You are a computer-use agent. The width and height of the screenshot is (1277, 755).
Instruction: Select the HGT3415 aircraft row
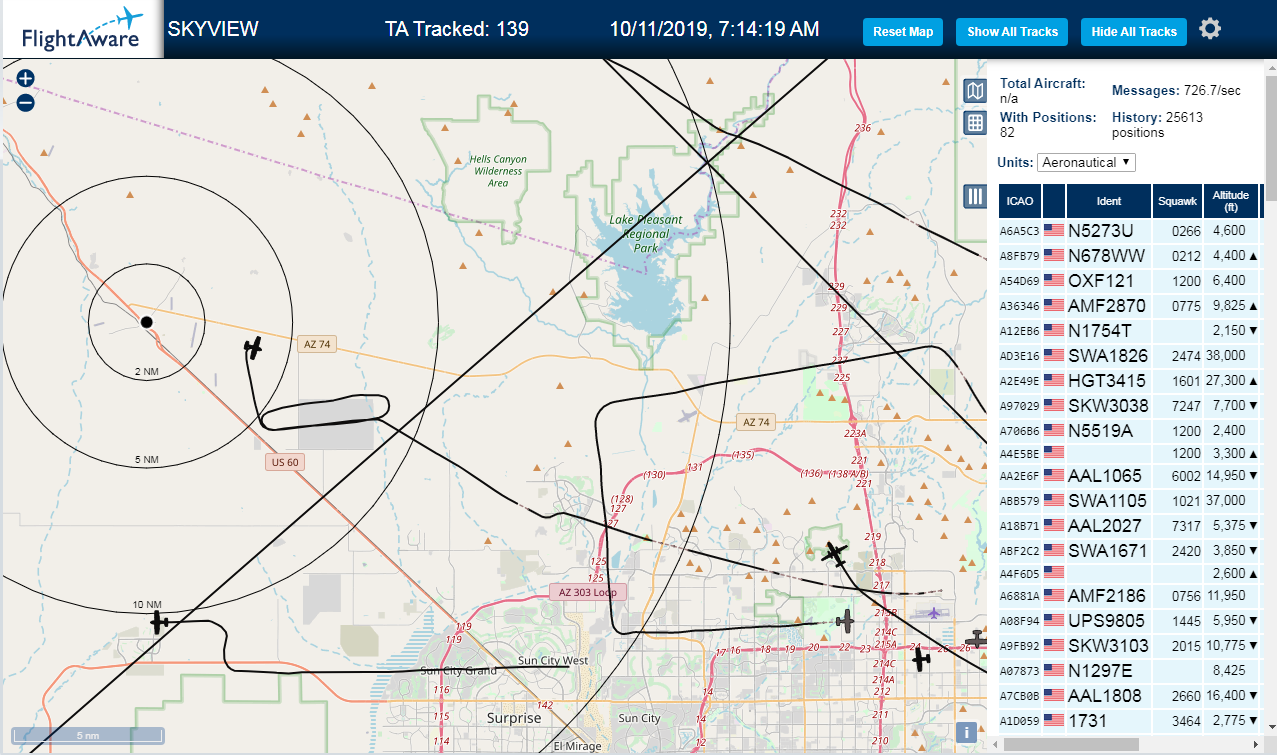(x=1130, y=380)
